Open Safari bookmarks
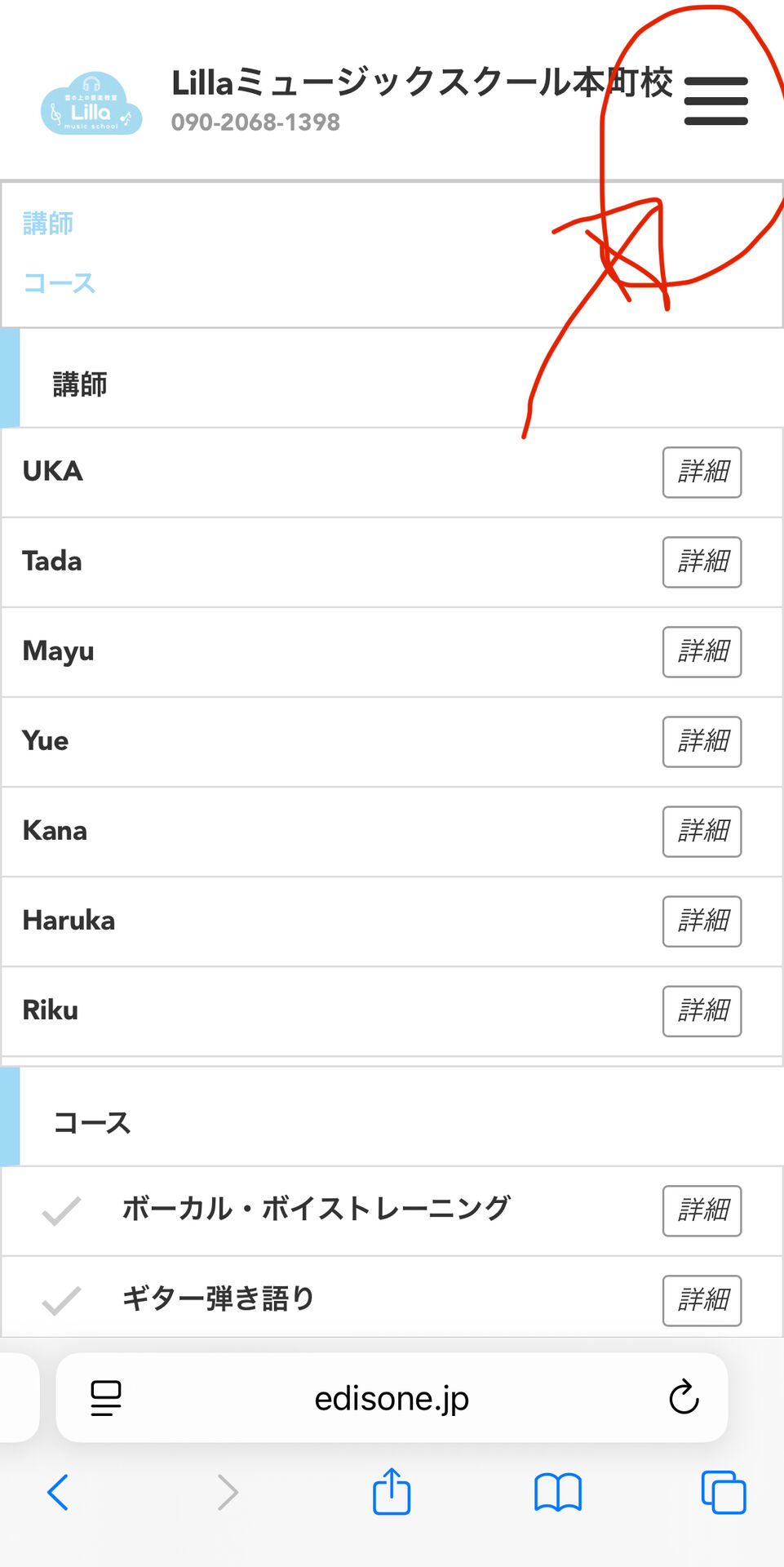The width and height of the screenshot is (784, 1567). [x=558, y=1493]
